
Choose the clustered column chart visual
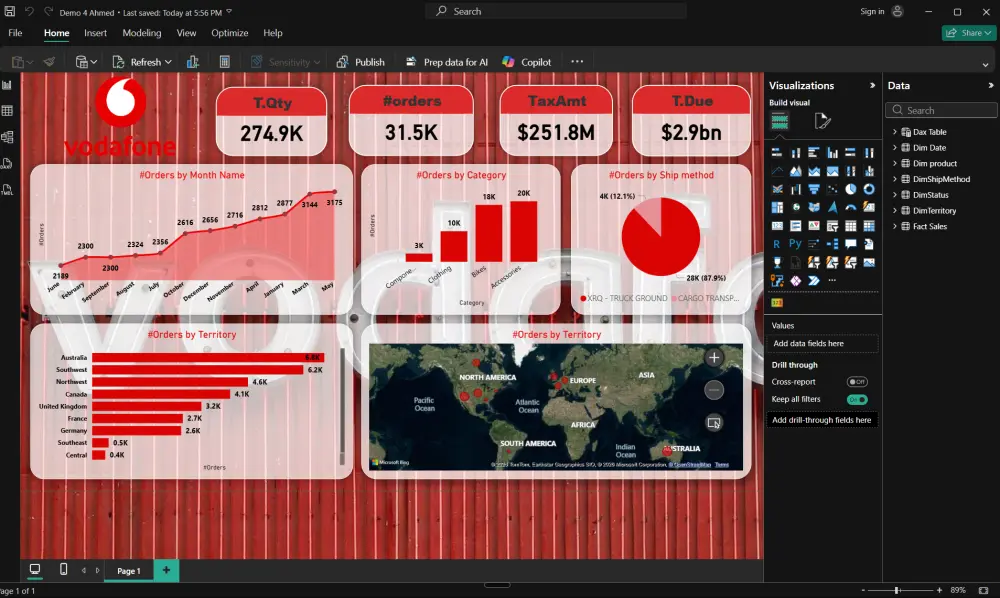[x=832, y=153]
